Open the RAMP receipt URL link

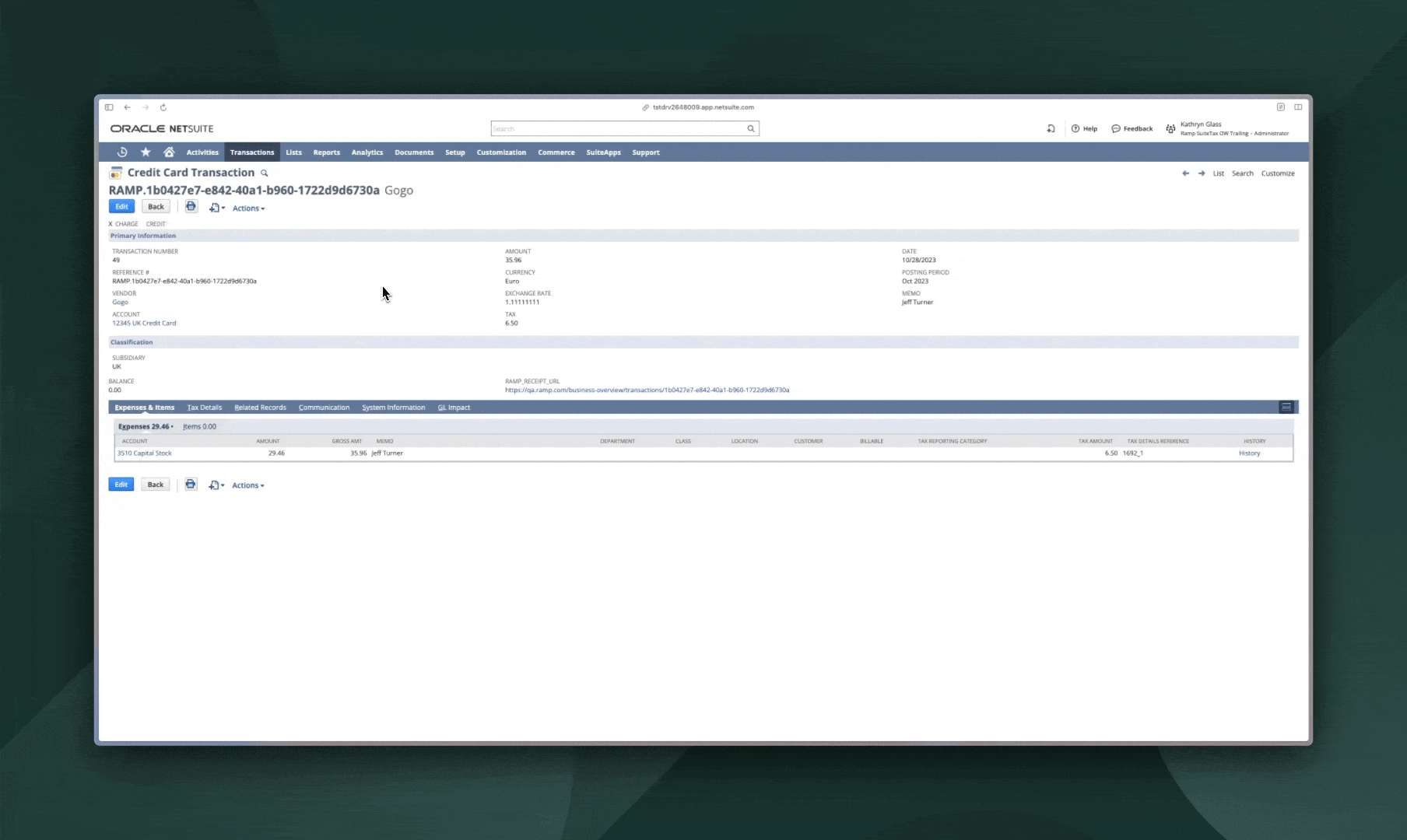click(x=647, y=390)
